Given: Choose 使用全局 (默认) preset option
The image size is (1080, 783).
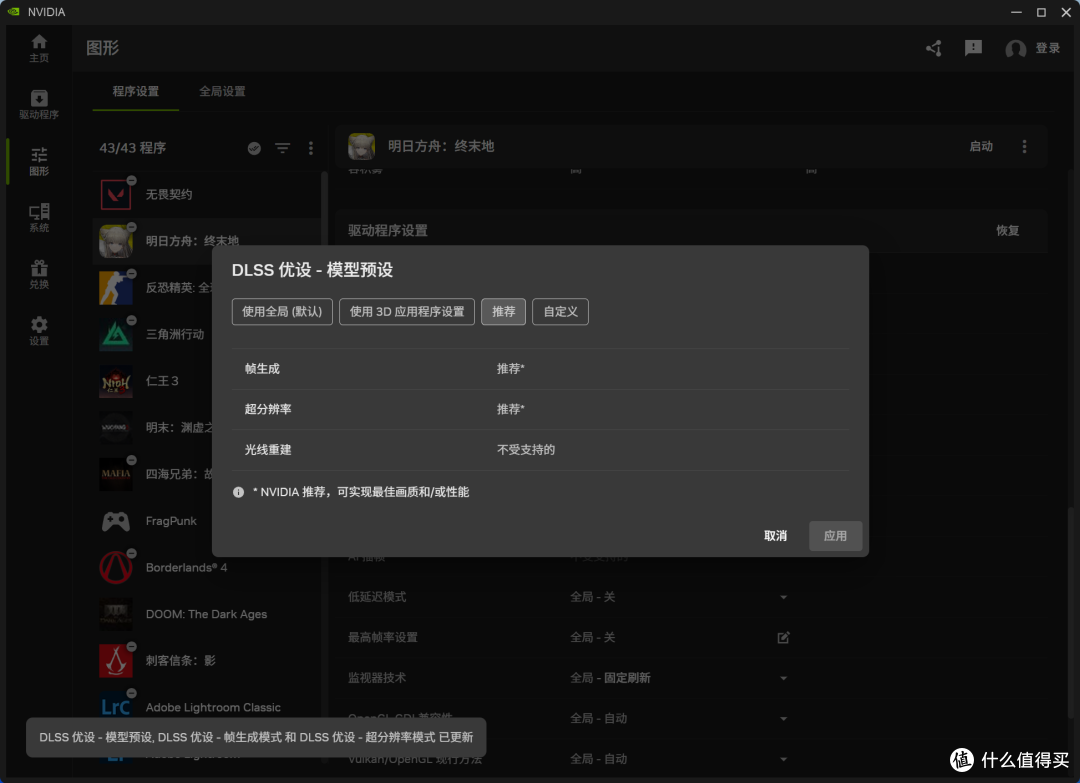Looking at the screenshot, I should pyautogui.click(x=282, y=312).
